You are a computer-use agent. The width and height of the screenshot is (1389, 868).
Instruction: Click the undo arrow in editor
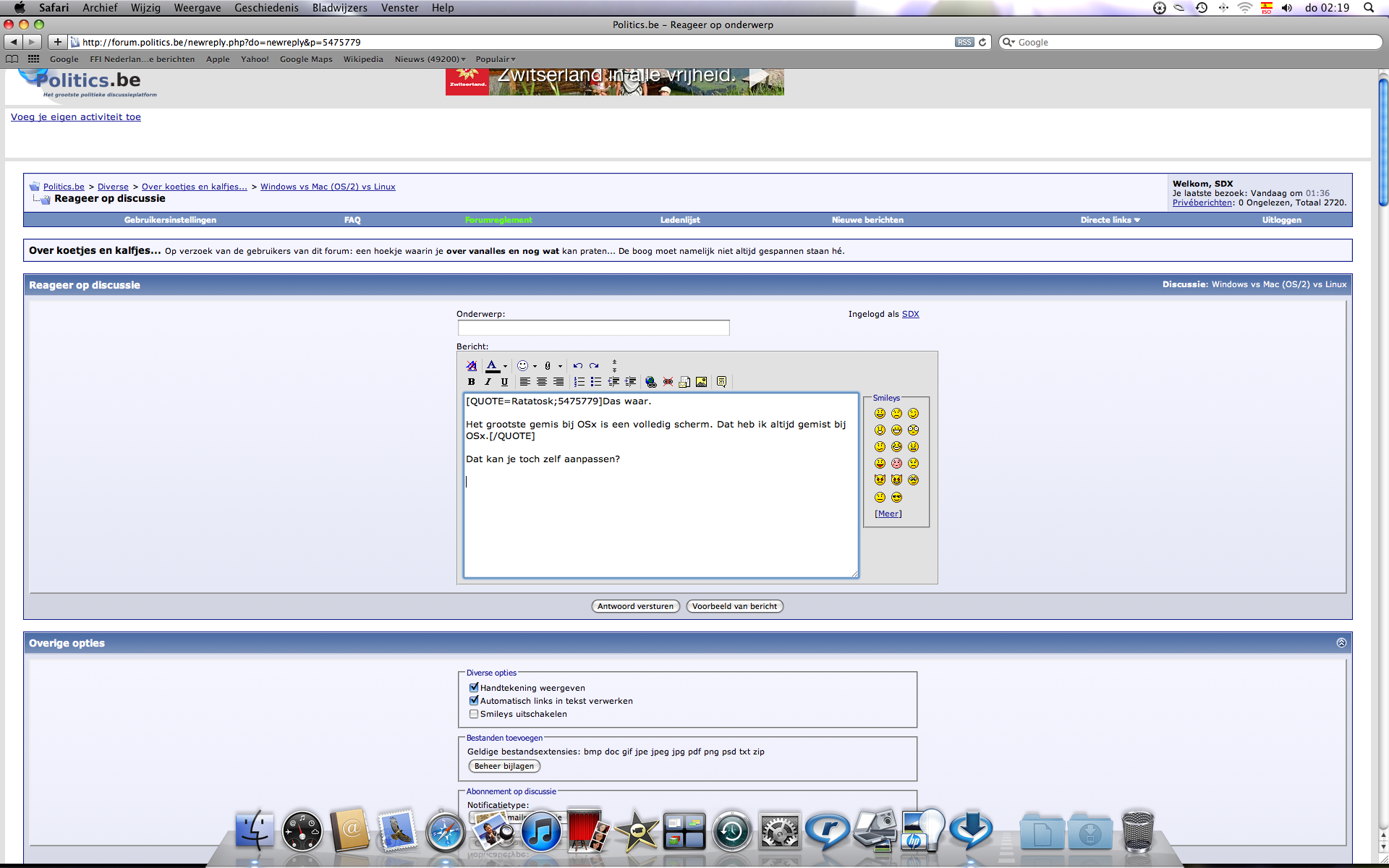pos(577,366)
